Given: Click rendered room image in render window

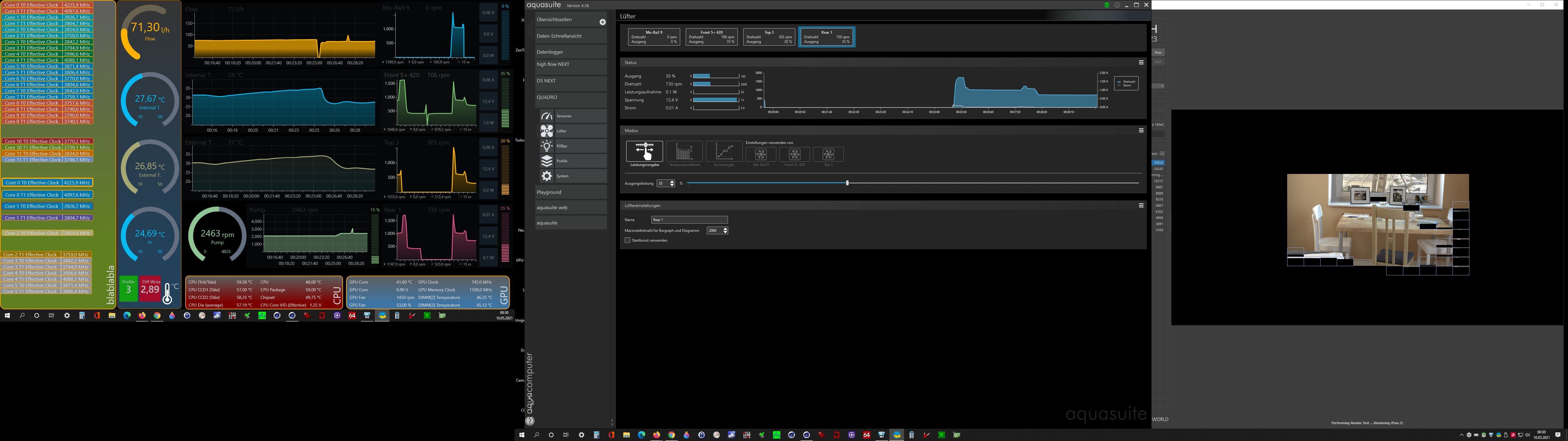Looking at the screenshot, I should (x=1378, y=224).
